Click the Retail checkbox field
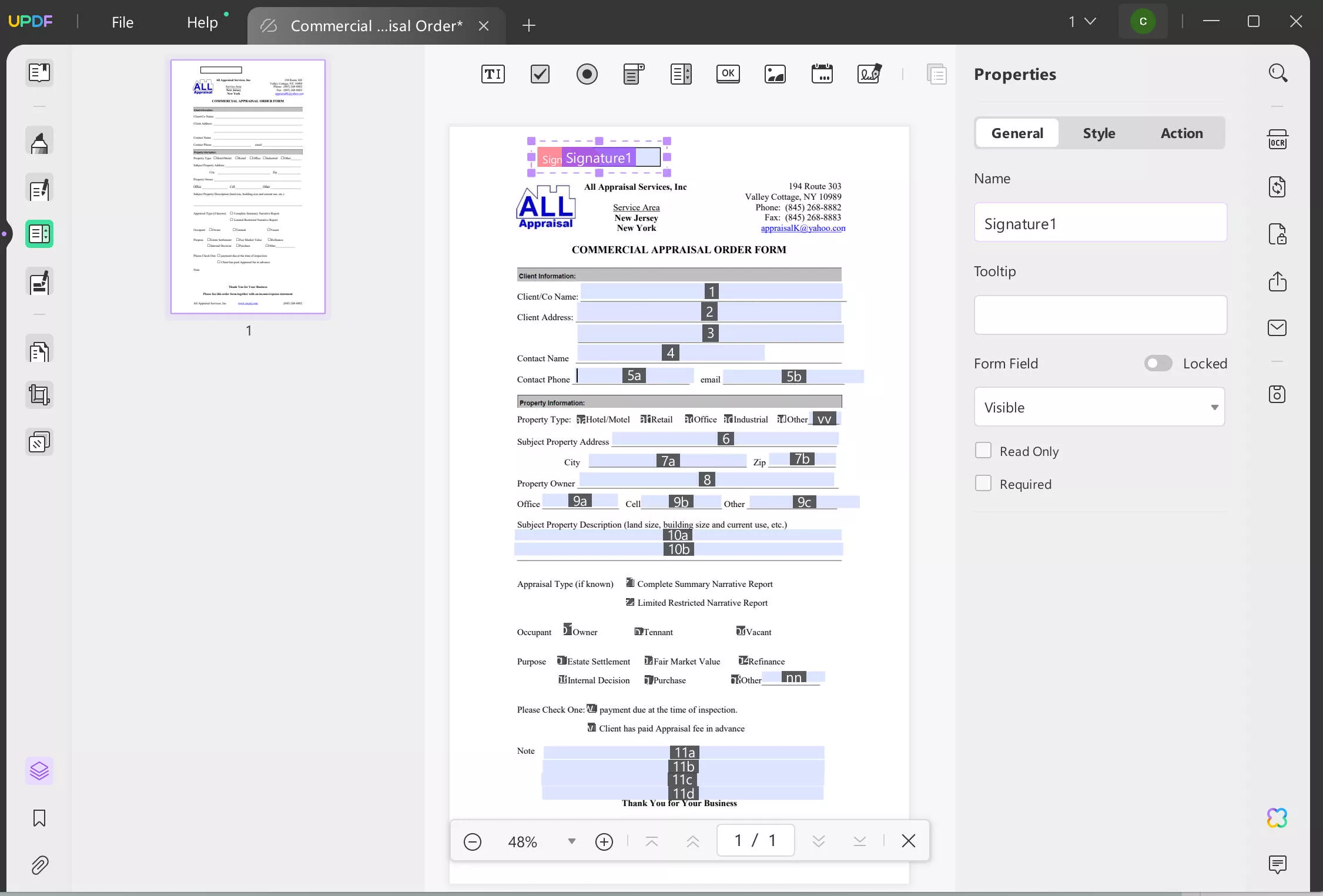 [x=645, y=419]
